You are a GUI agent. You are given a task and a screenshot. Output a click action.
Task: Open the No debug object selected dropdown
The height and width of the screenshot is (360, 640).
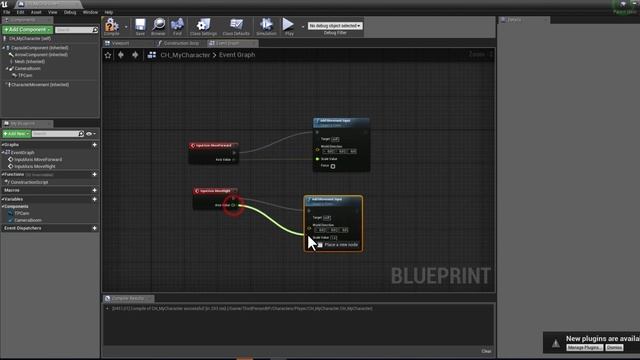click(335, 26)
